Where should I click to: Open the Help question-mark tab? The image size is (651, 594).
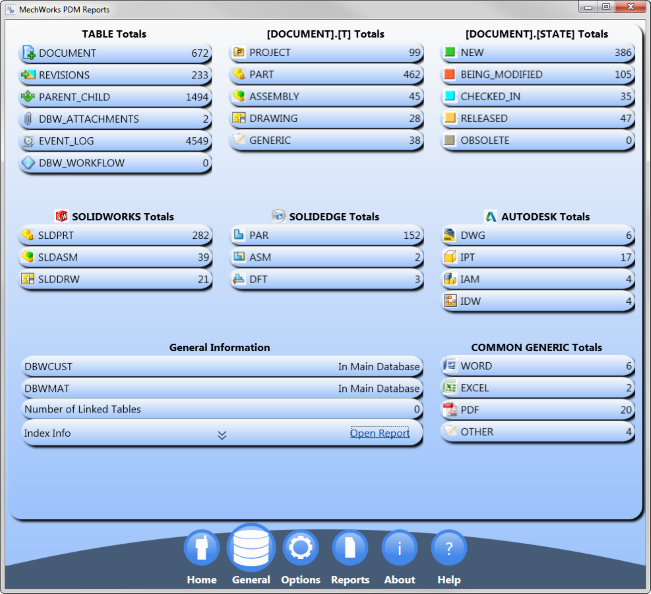pos(449,548)
